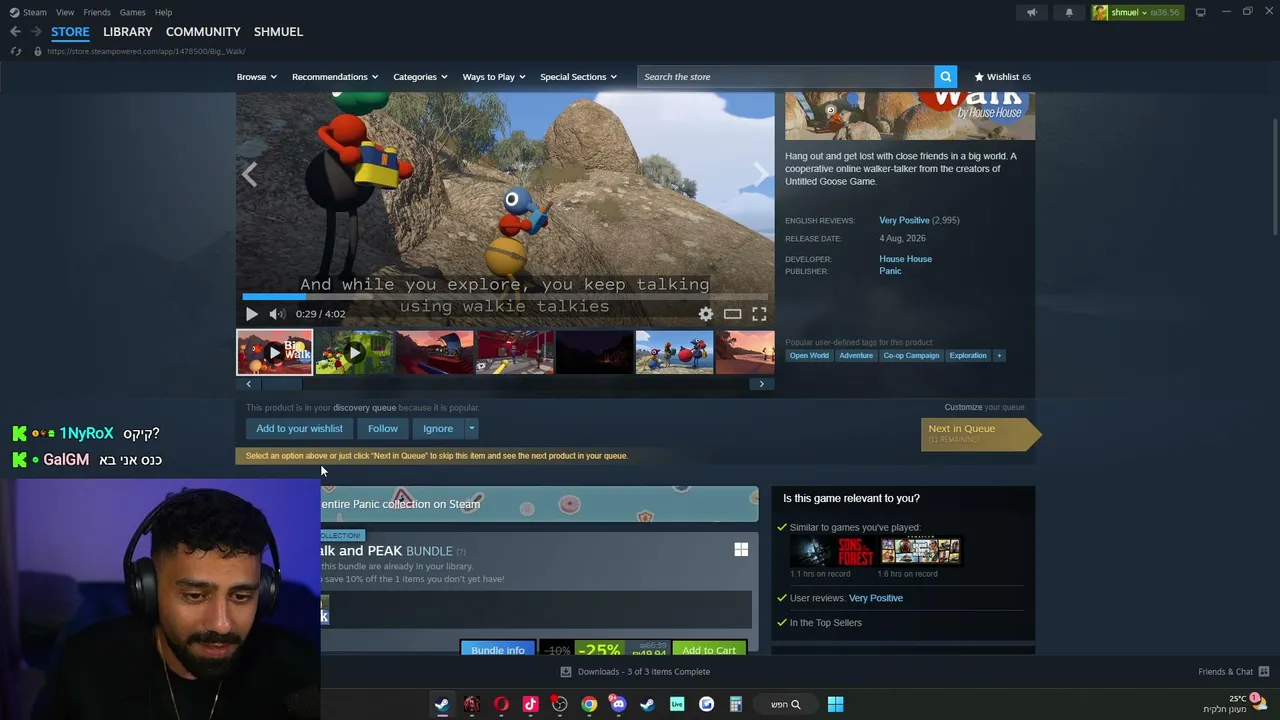Show next media with right arrow
Screen dimensions: 1280x720
point(761,175)
